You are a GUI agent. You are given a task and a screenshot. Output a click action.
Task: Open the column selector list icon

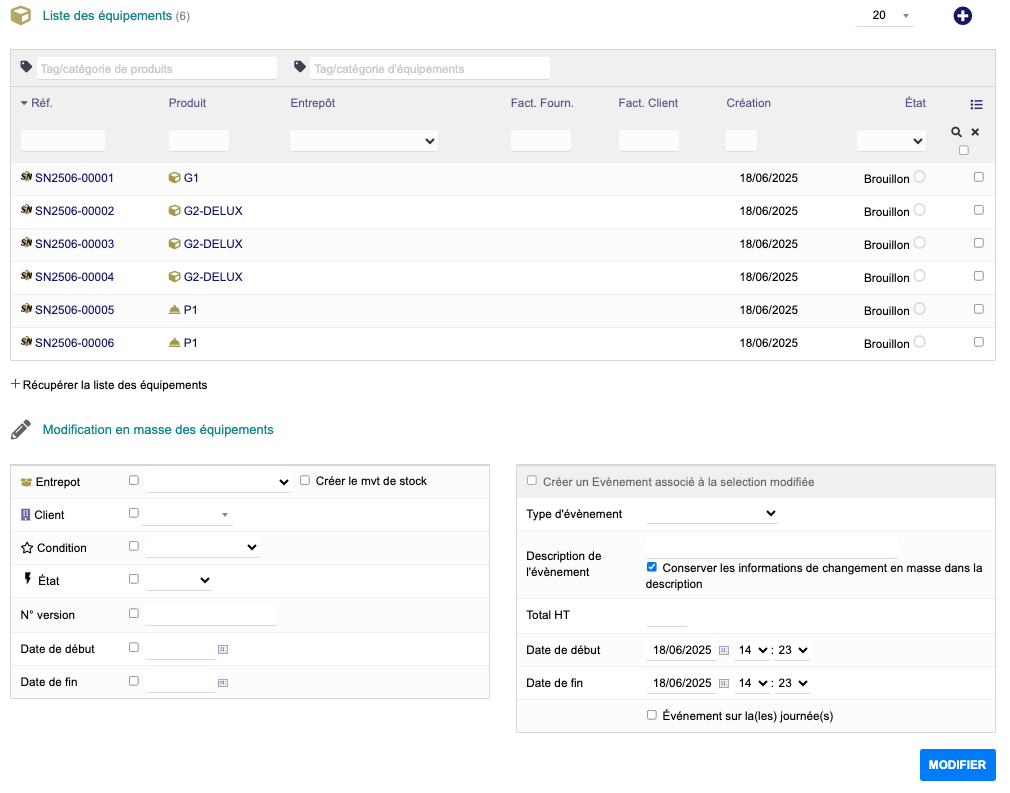976,104
